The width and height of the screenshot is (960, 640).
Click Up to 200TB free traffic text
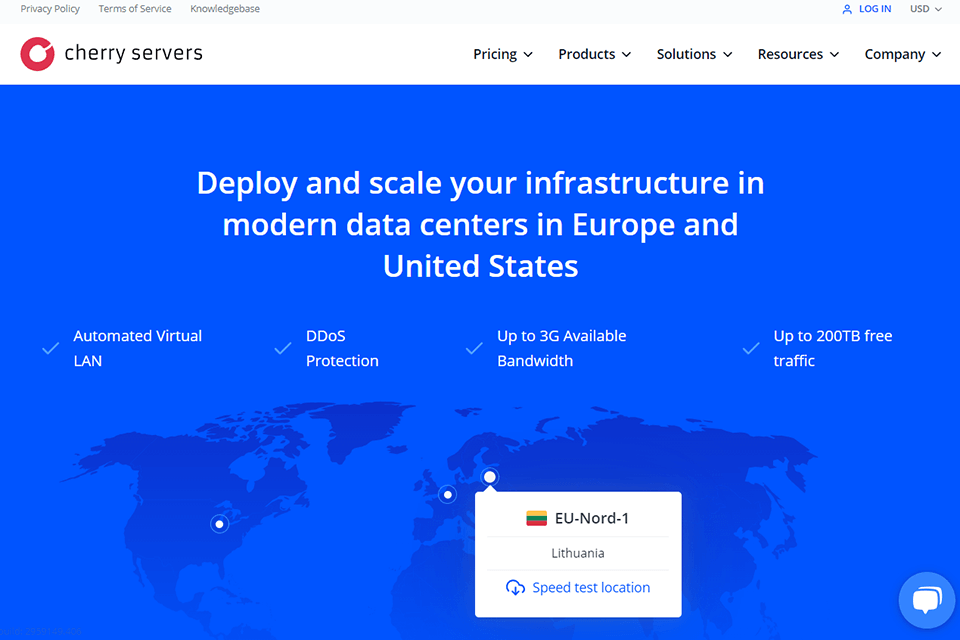pyautogui.click(x=833, y=348)
